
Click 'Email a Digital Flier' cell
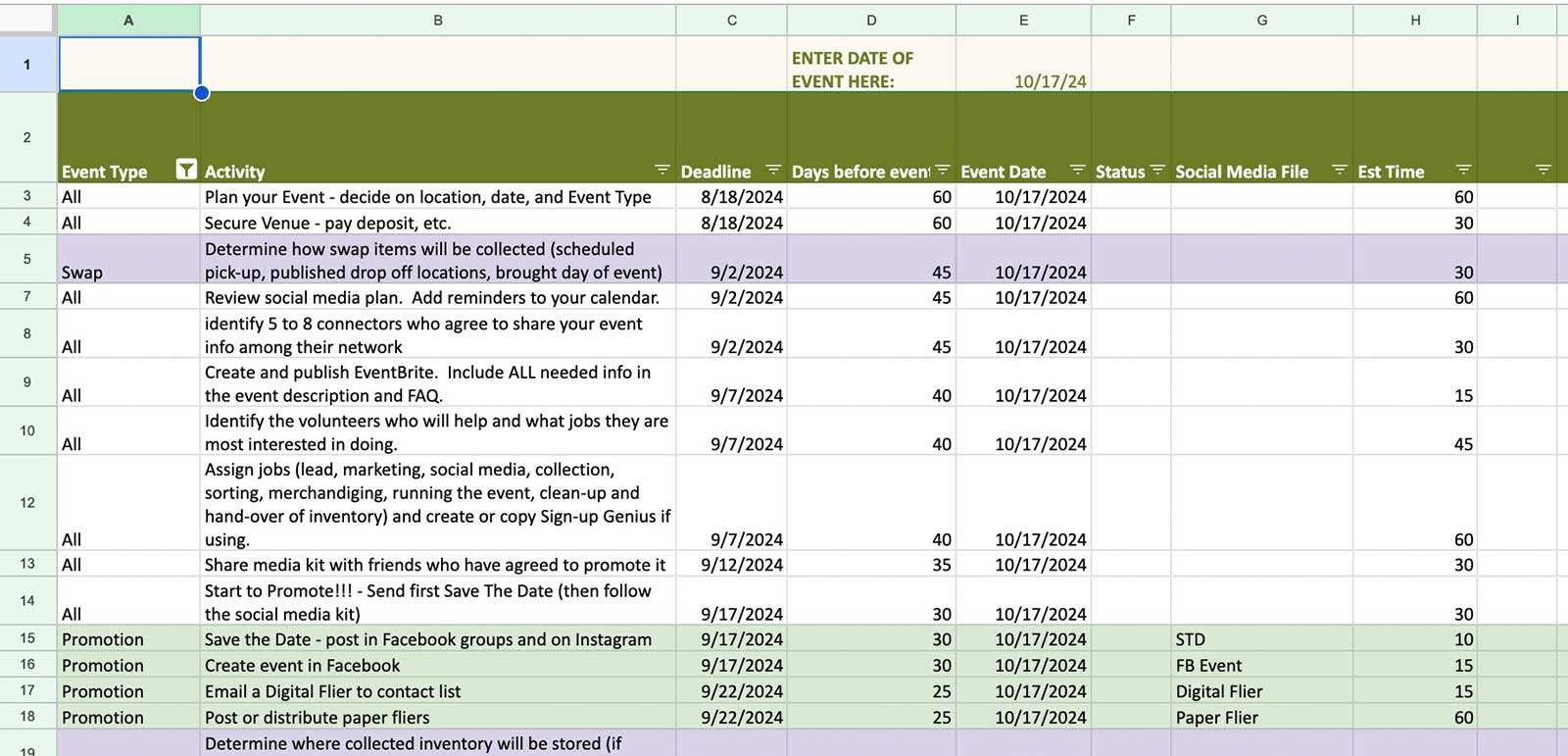point(438,691)
